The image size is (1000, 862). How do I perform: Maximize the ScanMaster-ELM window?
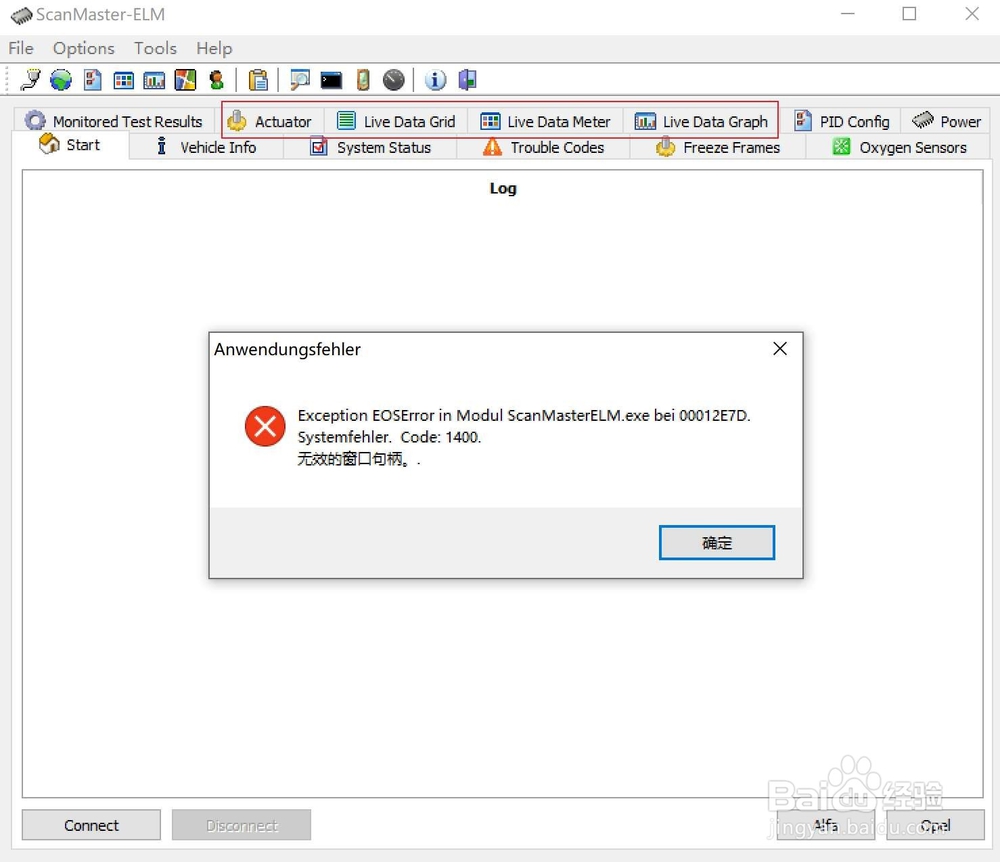(909, 13)
